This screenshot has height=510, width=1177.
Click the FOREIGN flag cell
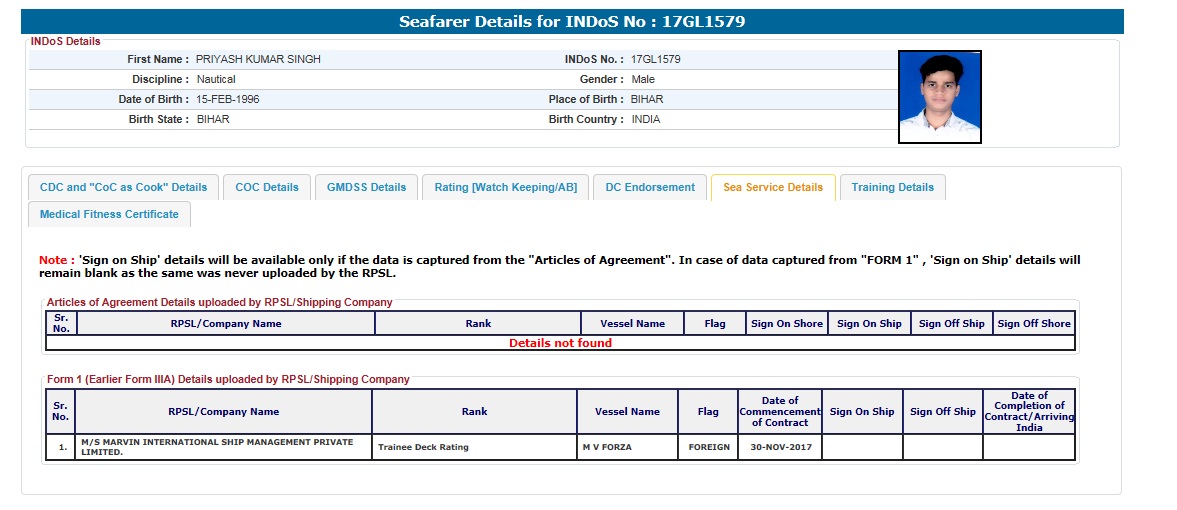(x=708, y=447)
